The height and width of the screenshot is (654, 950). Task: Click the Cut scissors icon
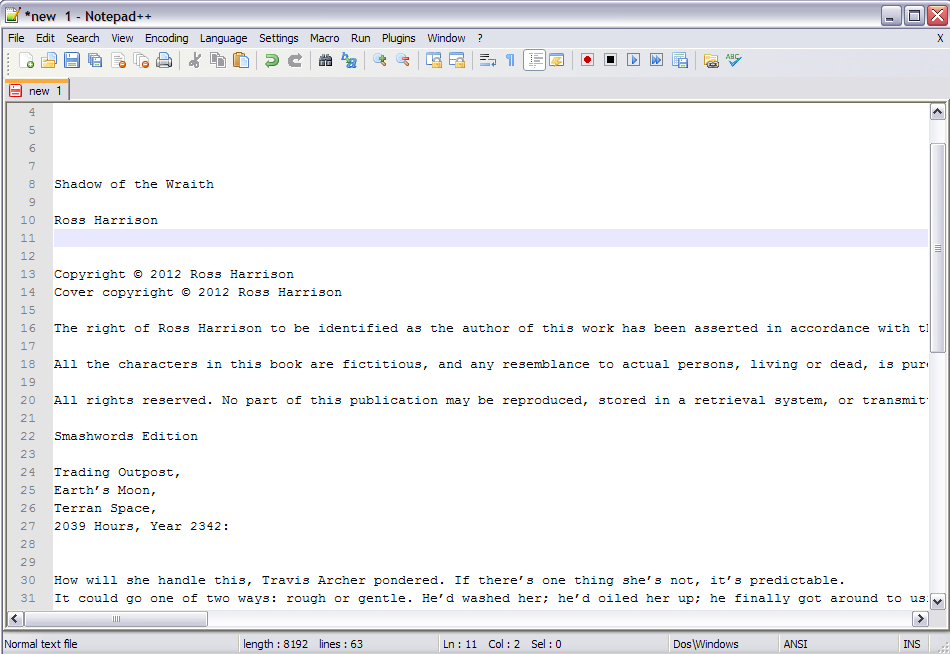click(194, 61)
